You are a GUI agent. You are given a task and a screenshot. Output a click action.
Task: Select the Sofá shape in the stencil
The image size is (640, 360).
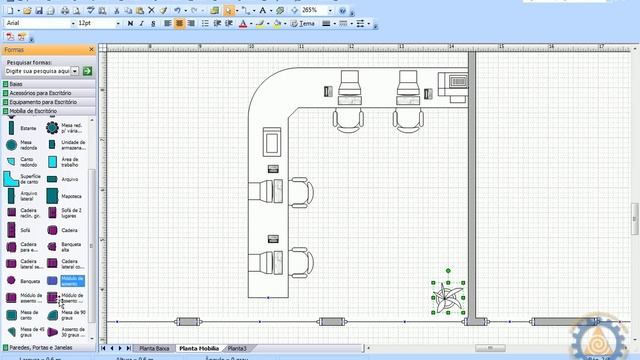[x=11, y=230]
